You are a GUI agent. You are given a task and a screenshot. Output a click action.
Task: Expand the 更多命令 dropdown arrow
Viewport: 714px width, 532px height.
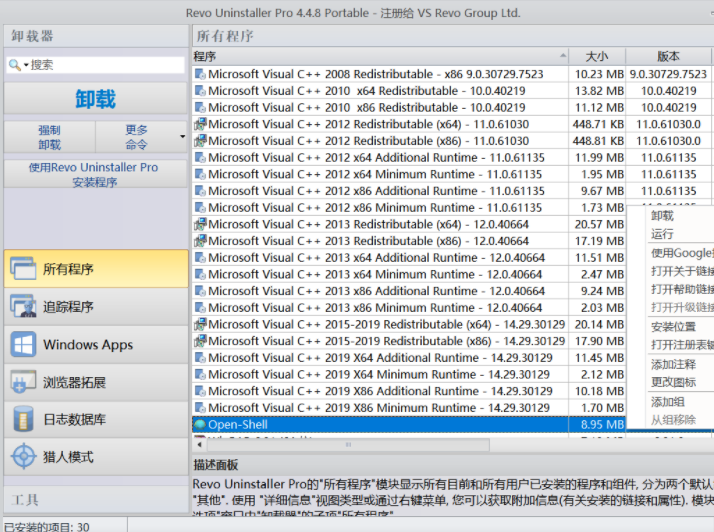pyautogui.click(x=183, y=137)
